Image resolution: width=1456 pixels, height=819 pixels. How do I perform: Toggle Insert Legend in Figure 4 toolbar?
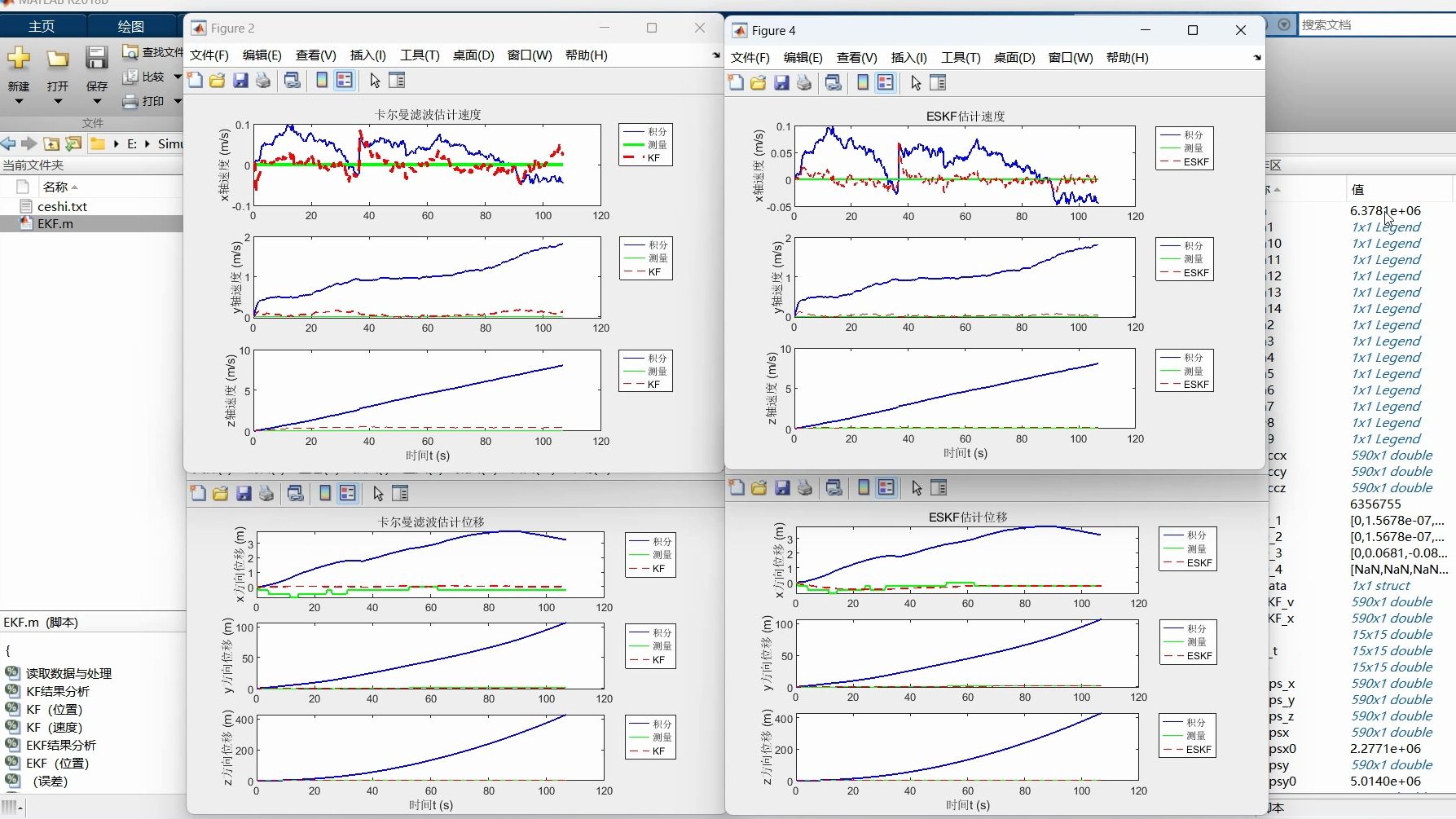pyautogui.click(x=886, y=82)
